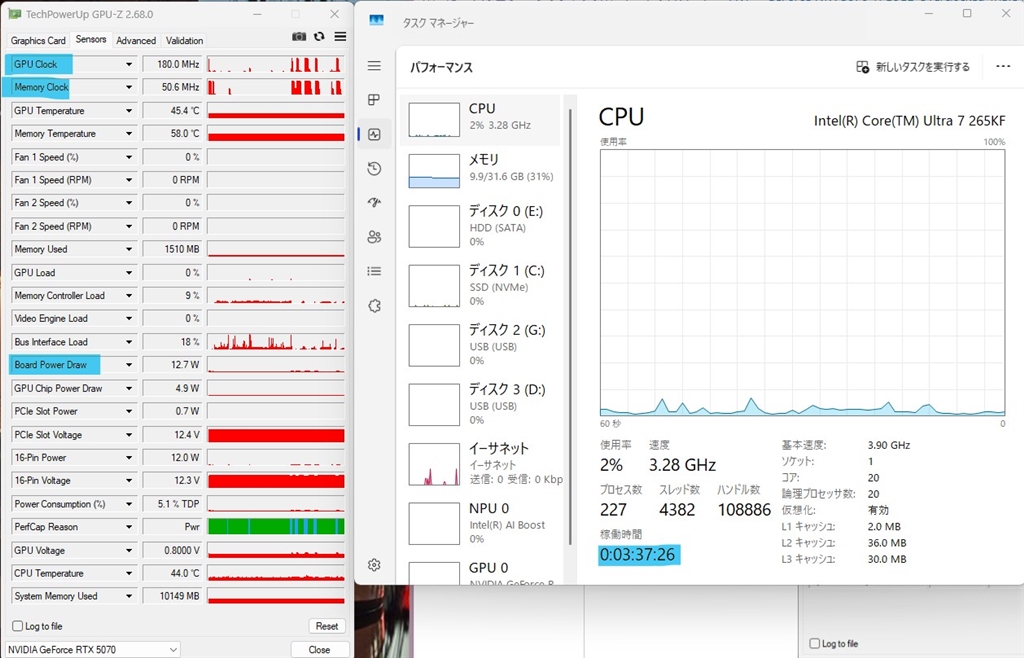Image resolution: width=1024 pixels, height=658 pixels.
Task: Open the more options ellipsis in Task Manager
Action: pyautogui.click(x=1003, y=67)
